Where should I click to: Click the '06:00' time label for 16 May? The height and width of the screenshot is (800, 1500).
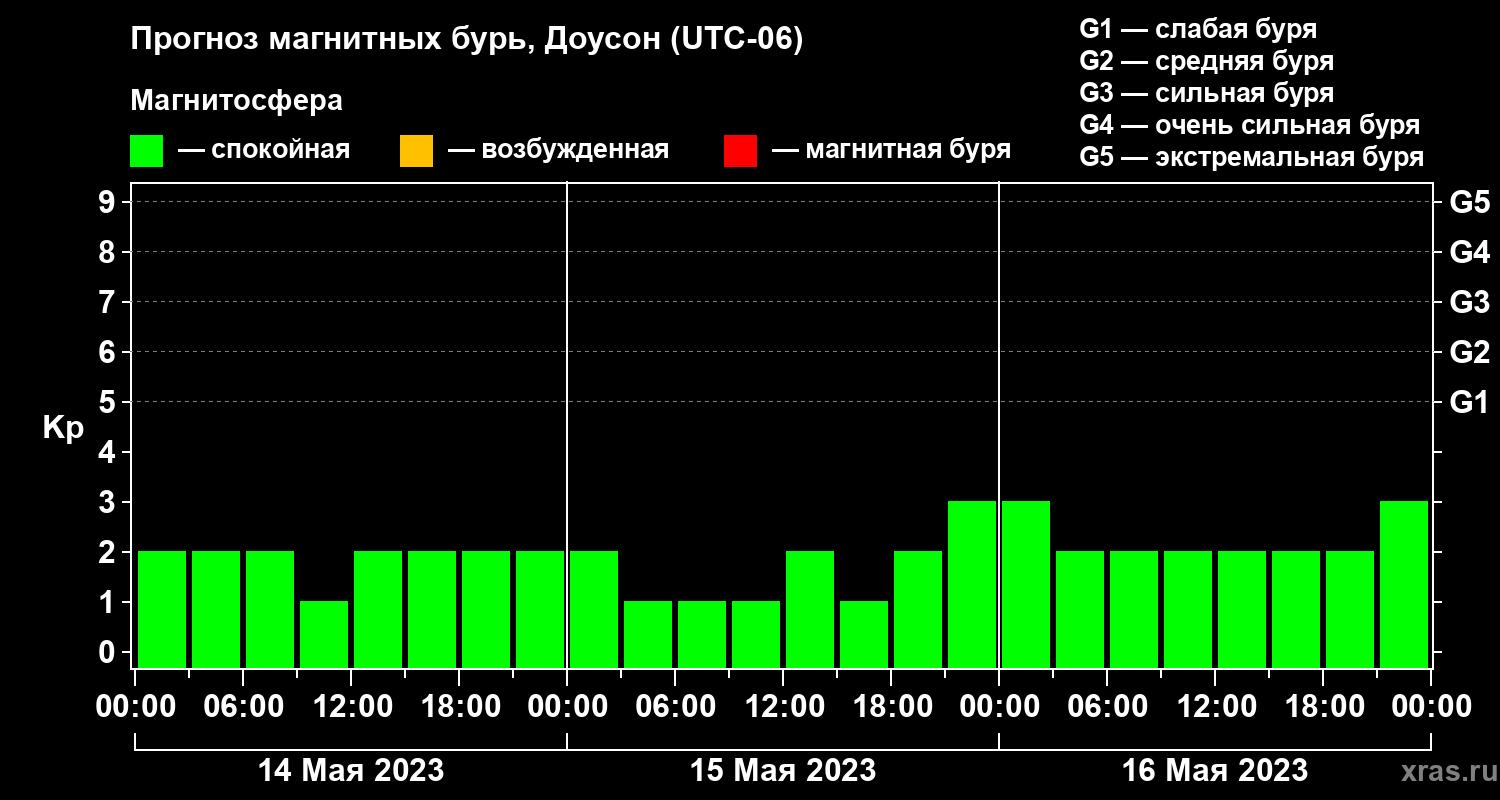tap(1107, 707)
